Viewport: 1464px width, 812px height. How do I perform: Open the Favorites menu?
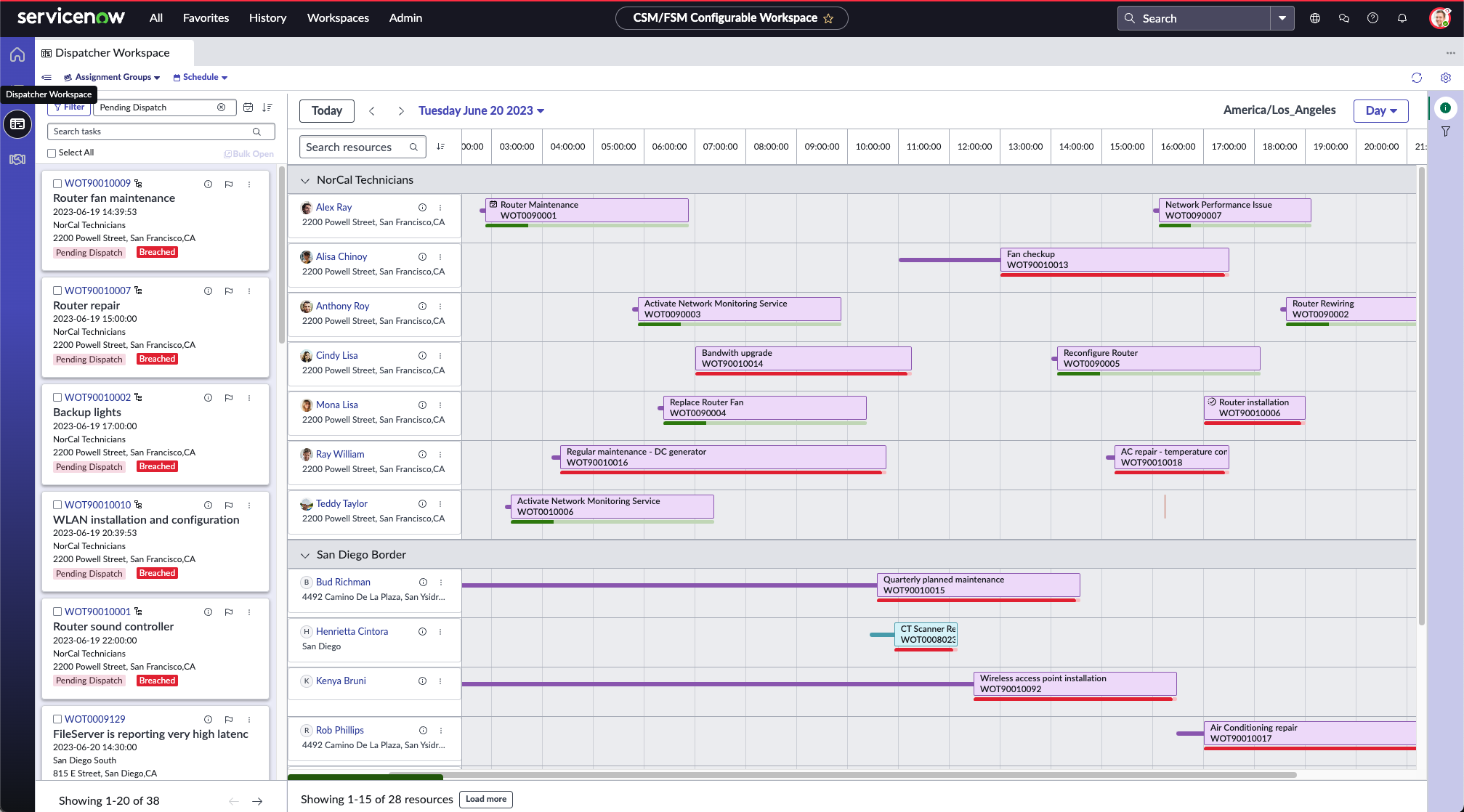[x=206, y=18]
